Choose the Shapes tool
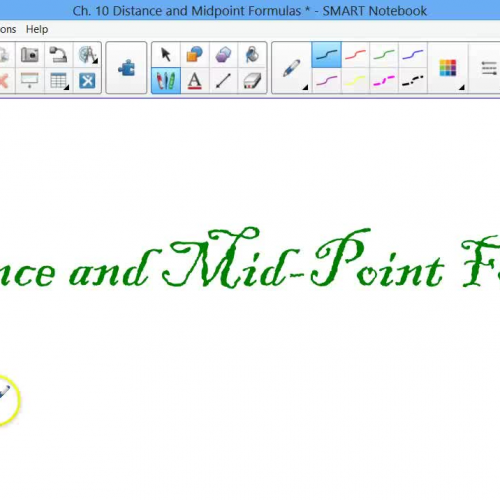This screenshot has width=500, height=500. coord(194,54)
